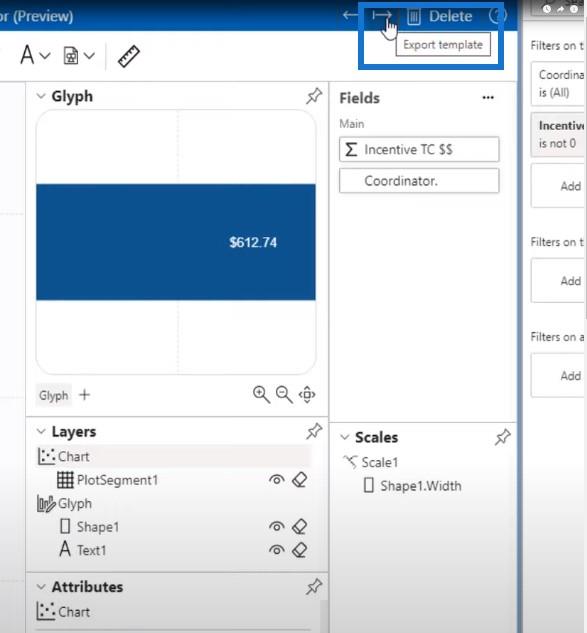
Task: Toggle visibility of Text1 layer
Action: 277,550
